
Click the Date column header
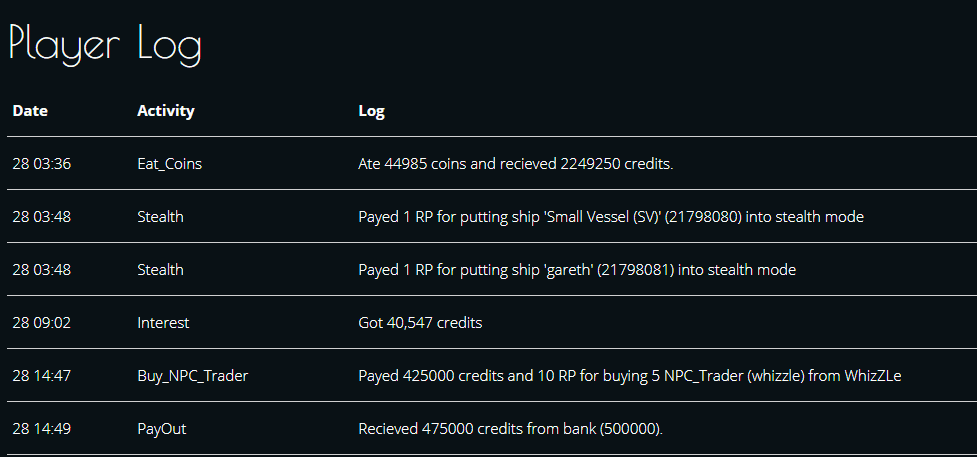click(x=30, y=111)
